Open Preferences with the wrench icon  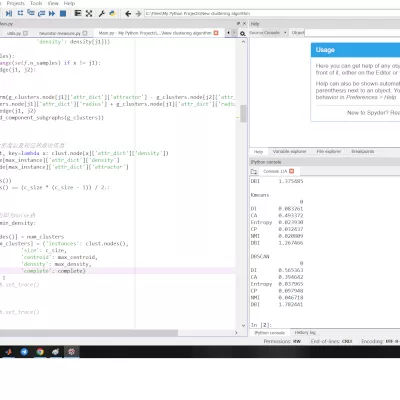pos(102,13)
